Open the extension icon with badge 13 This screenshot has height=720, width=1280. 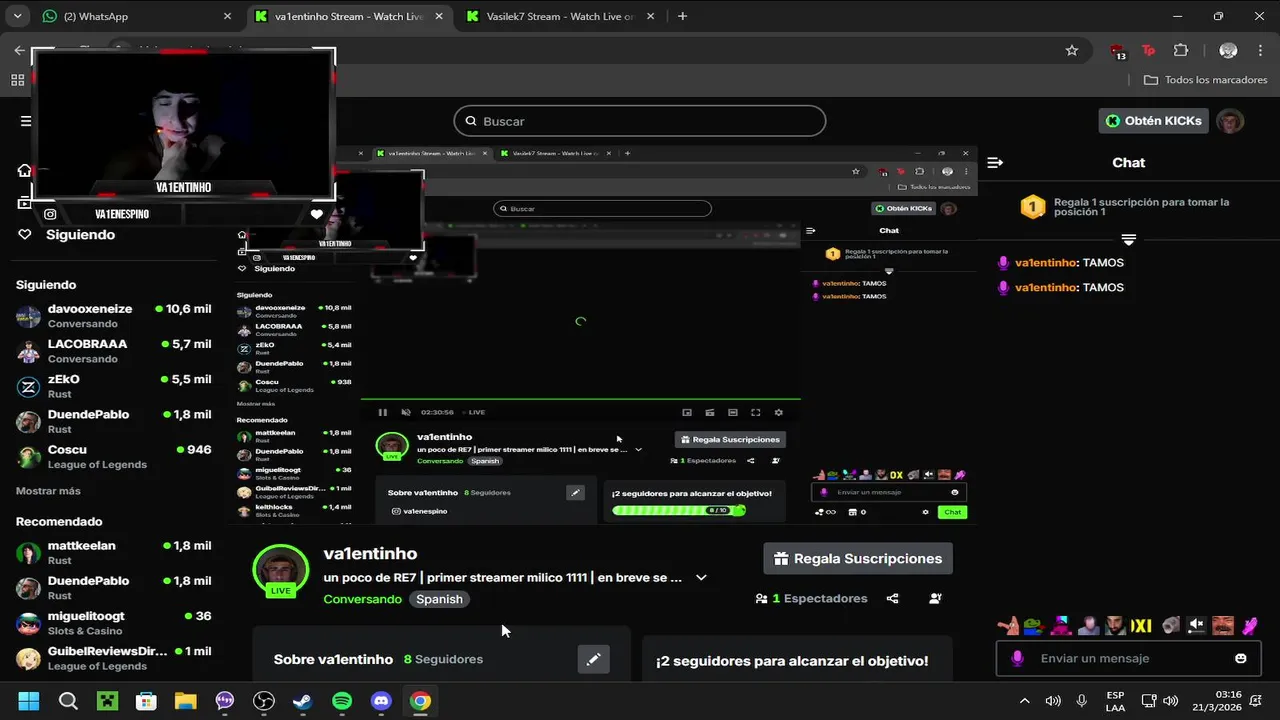(x=1118, y=51)
